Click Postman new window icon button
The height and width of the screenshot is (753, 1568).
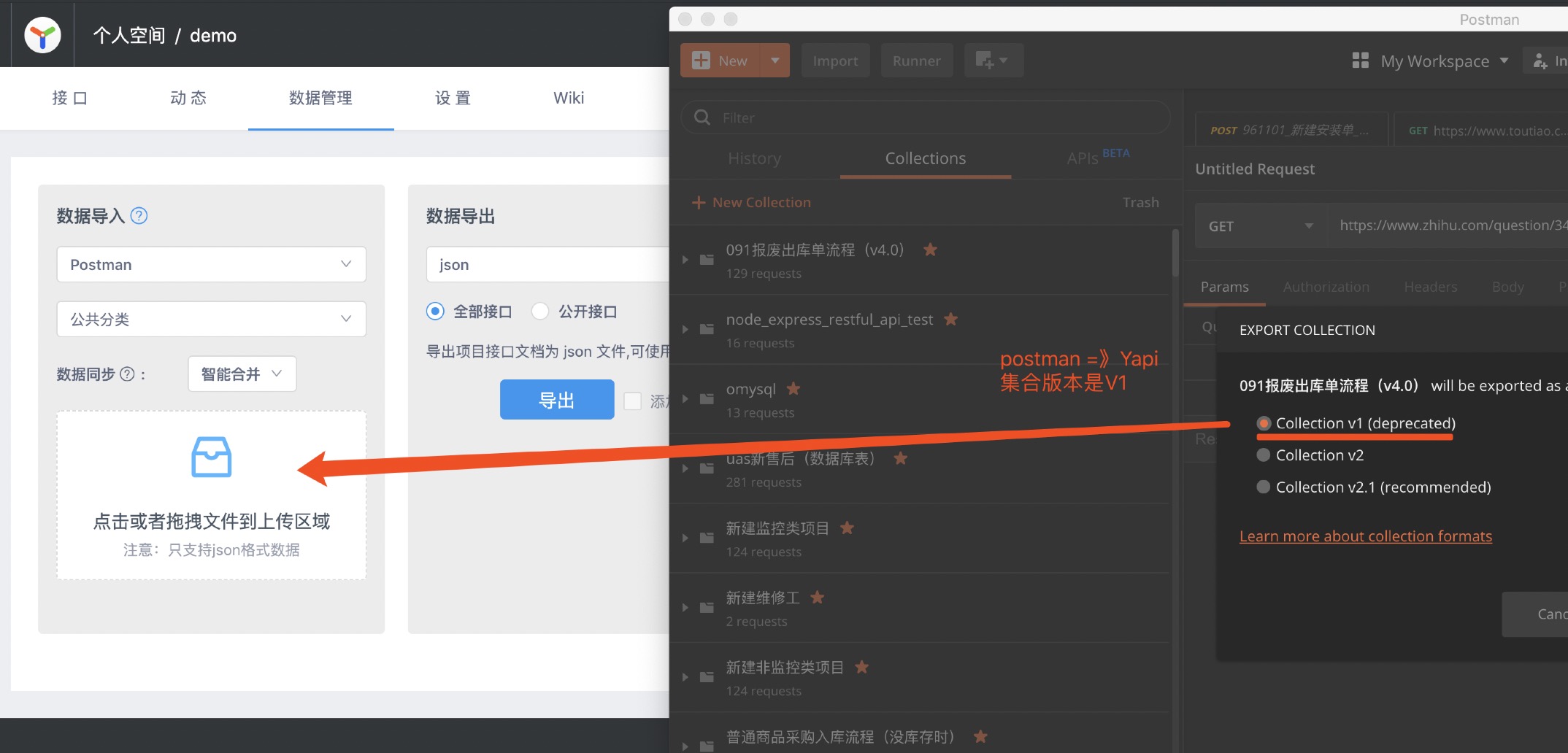click(993, 61)
